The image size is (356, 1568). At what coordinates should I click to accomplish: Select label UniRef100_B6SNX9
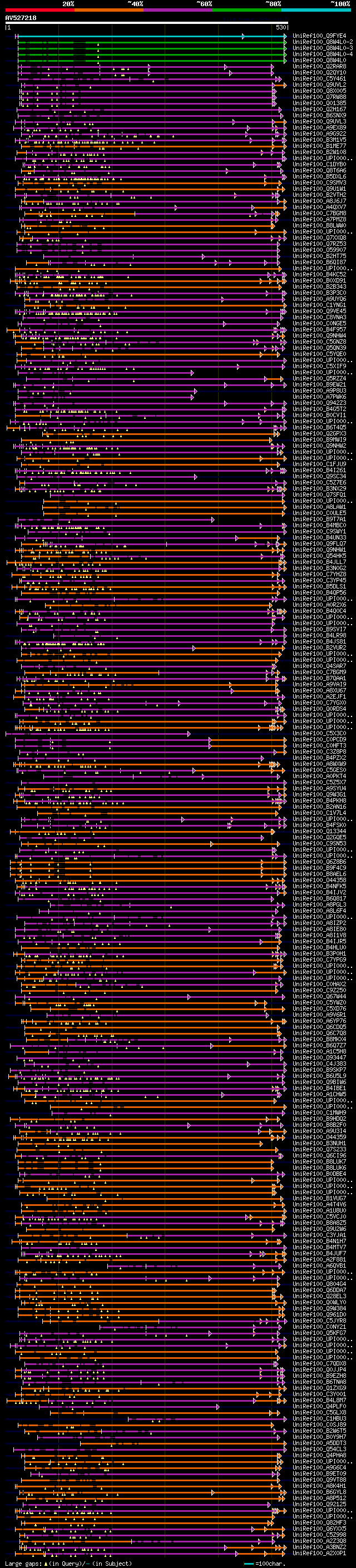319,116
